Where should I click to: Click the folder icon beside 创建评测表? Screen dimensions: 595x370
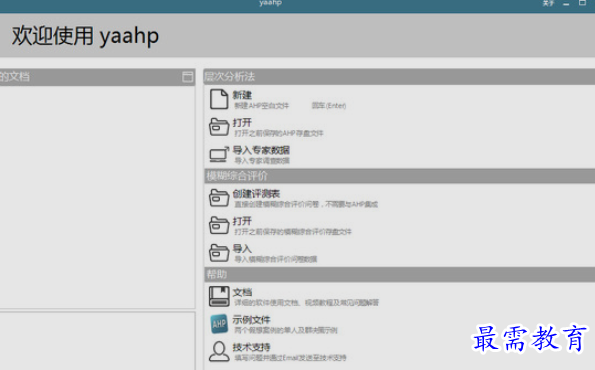219,198
